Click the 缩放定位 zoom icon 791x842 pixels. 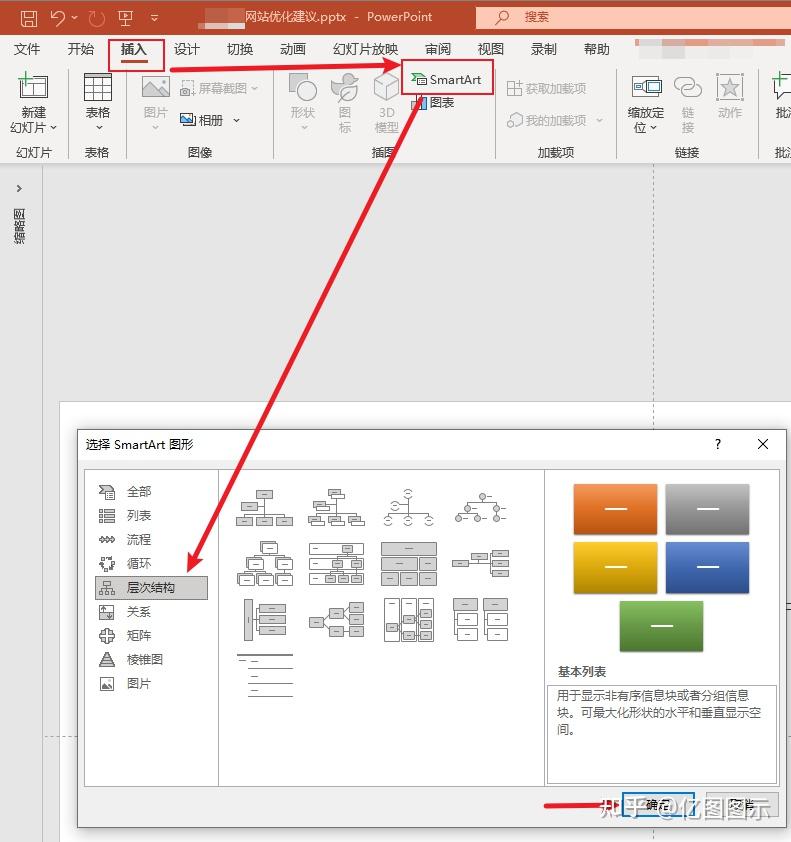[646, 87]
